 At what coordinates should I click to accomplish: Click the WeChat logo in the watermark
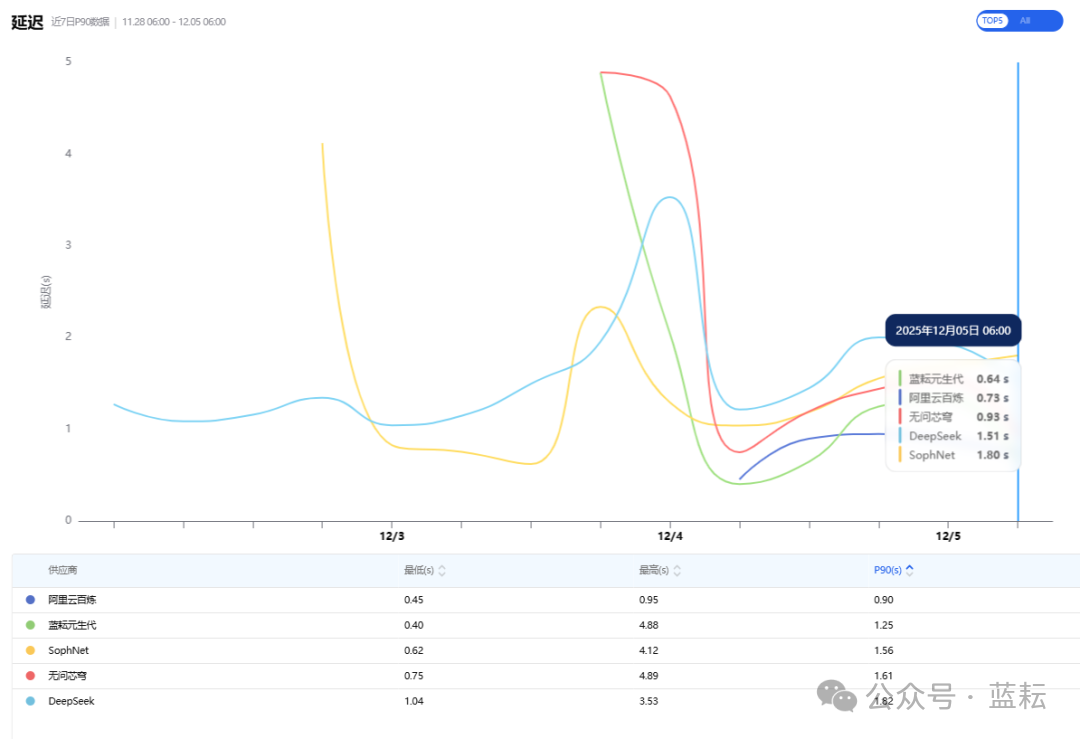pyautogui.click(x=837, y=696)
